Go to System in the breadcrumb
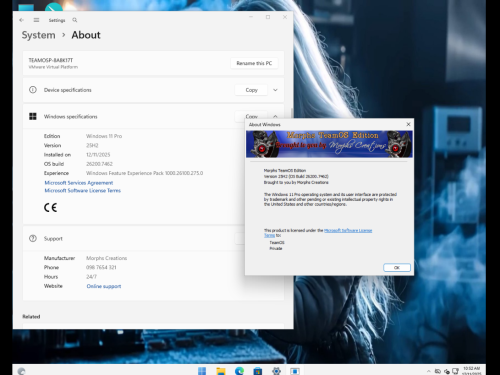 (x=39, y=35)
